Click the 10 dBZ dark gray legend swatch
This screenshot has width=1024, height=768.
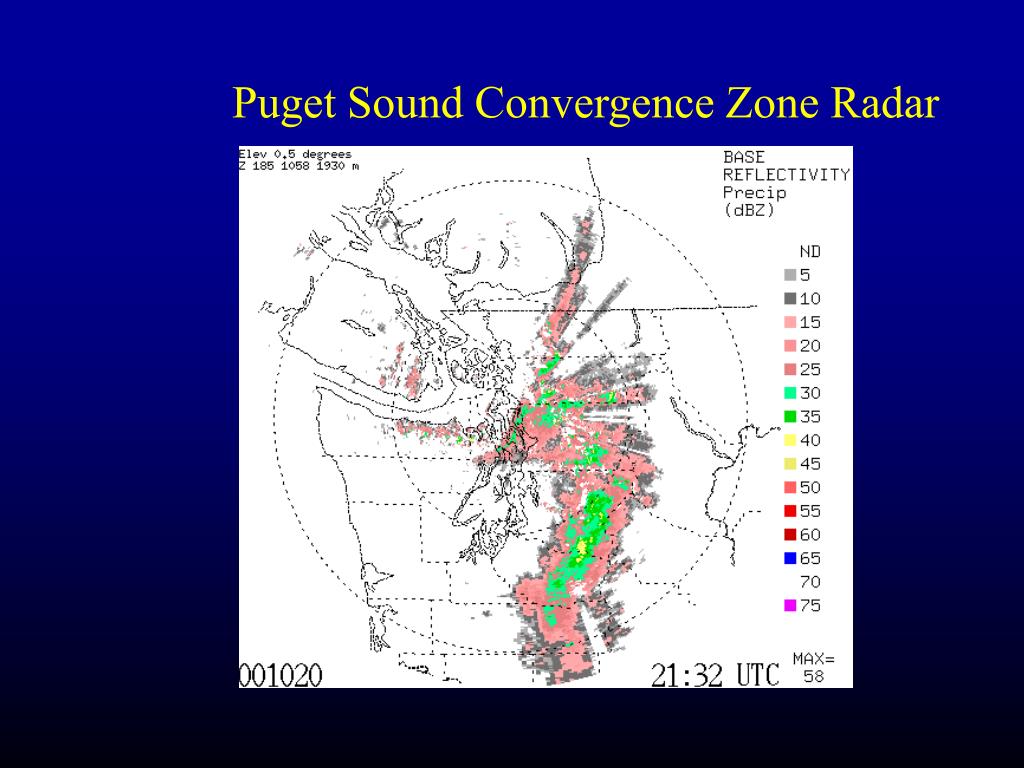pyautogui.click(x=790, y=299)
